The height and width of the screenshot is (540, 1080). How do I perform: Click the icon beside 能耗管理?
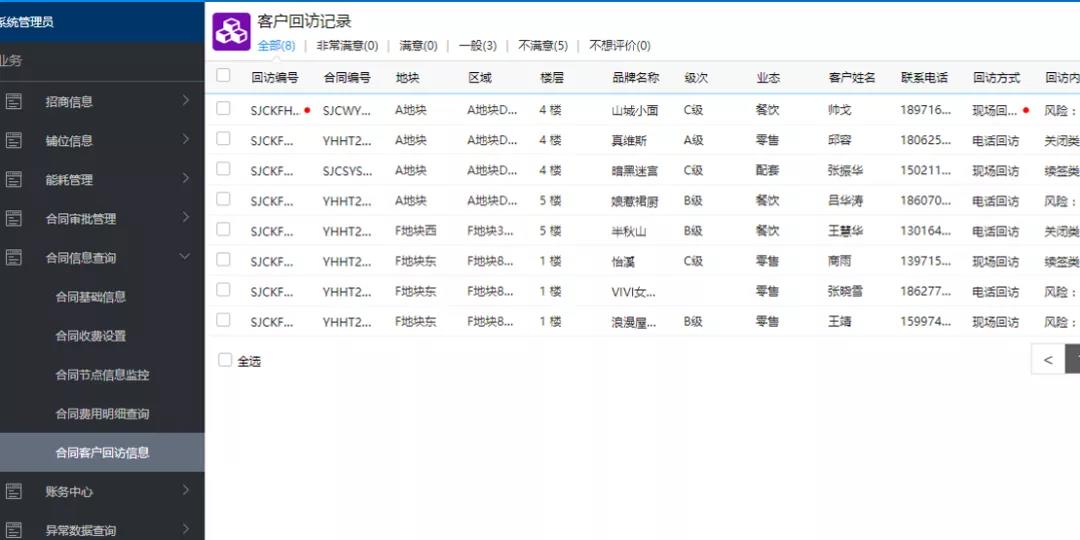[13, 180]
